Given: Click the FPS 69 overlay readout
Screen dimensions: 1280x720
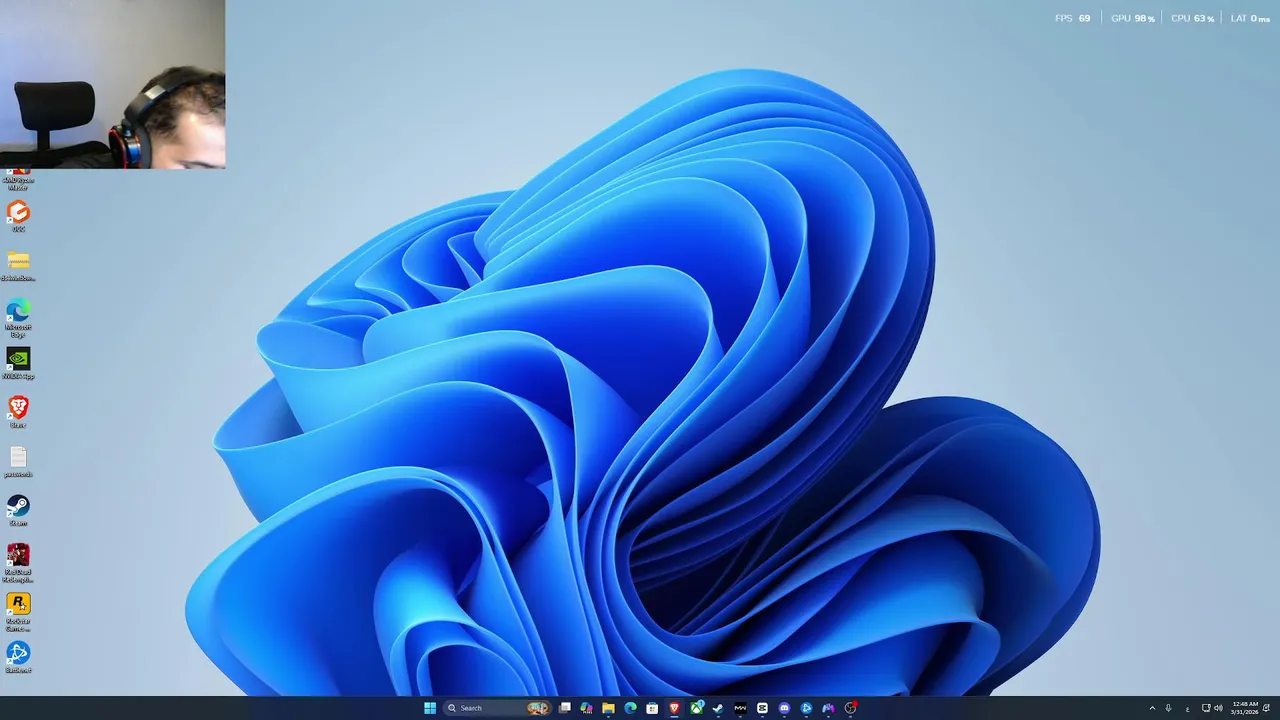Looking at the screenshot, I should pyautogui.click(x=1072, y=18).
